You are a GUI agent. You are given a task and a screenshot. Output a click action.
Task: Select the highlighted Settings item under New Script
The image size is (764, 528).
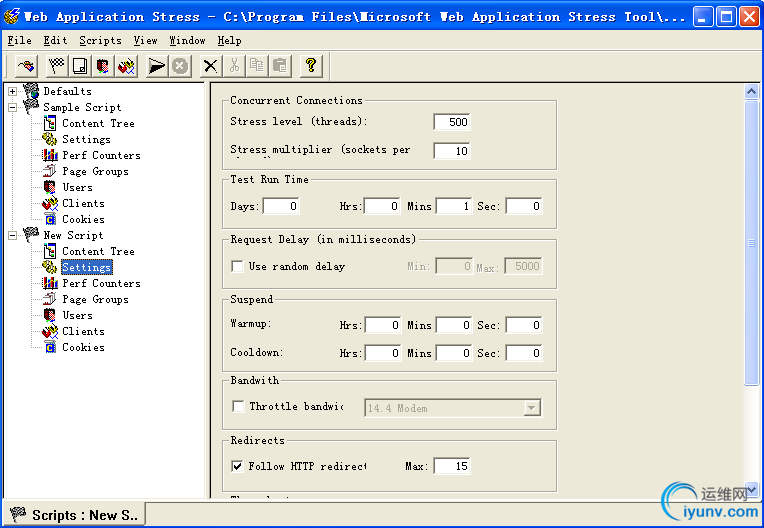click(87, 267)
